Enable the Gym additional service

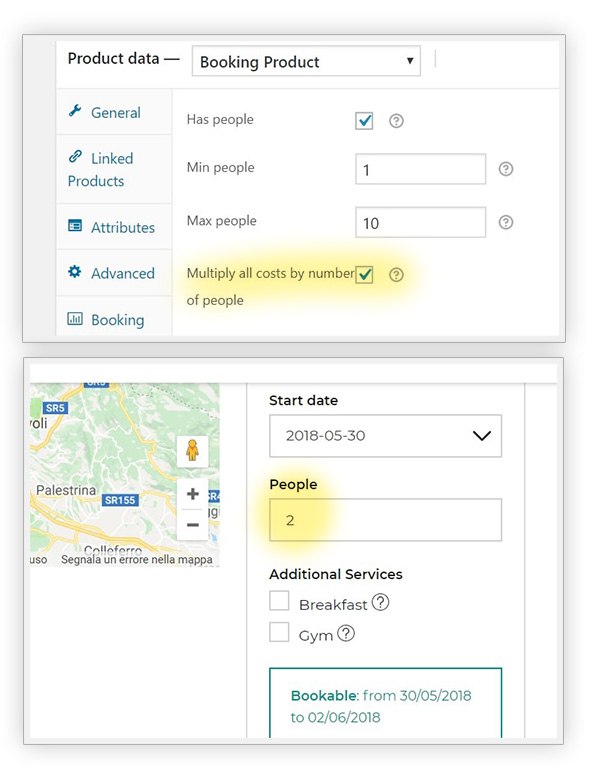pyautogui.click(x=279, y=632)
